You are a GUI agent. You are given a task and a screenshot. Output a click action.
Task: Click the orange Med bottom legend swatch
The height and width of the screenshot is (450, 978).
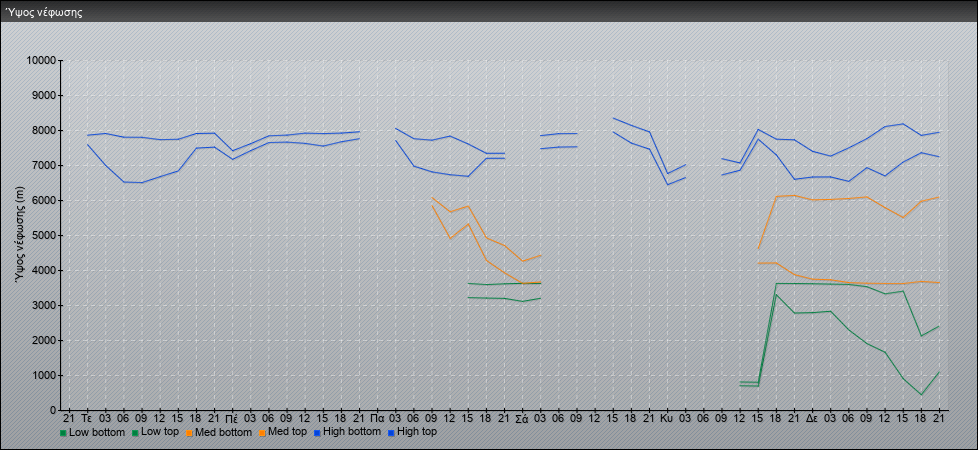coord(189,433)
